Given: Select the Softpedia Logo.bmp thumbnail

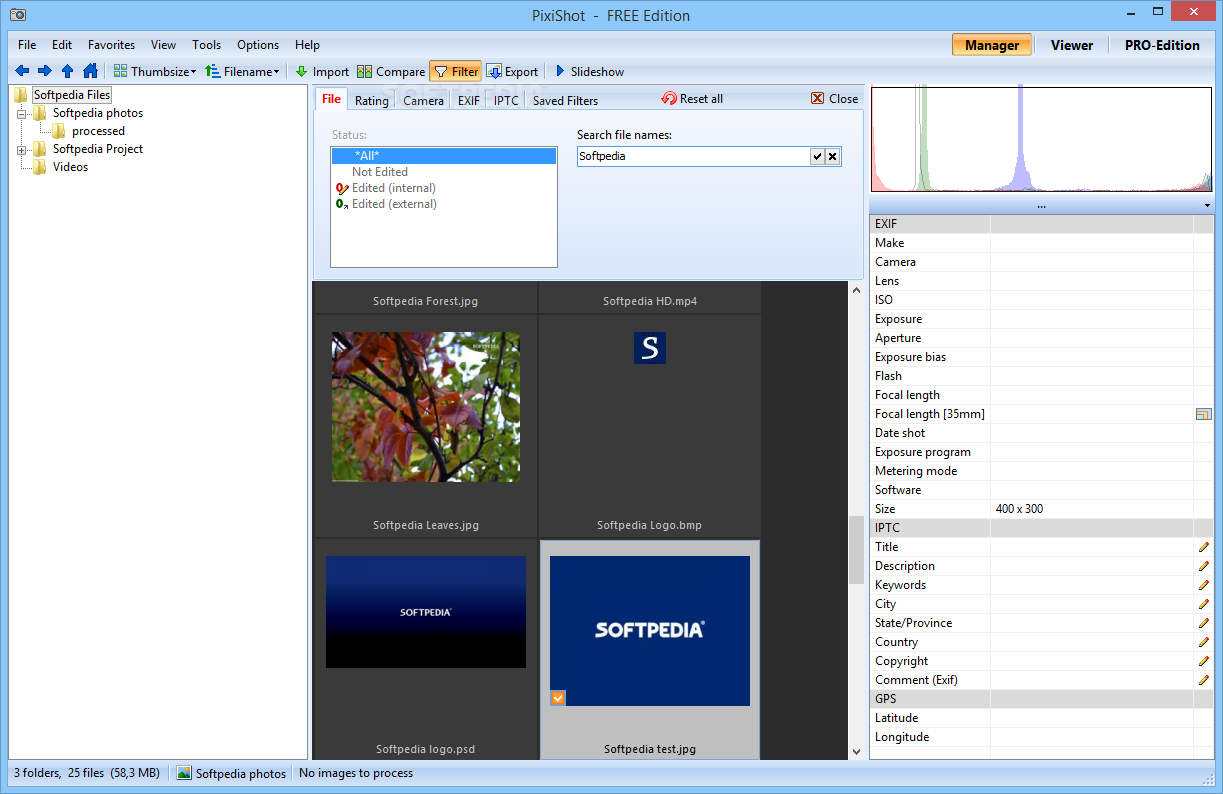Looking at the screenshot, I should 650,348.
